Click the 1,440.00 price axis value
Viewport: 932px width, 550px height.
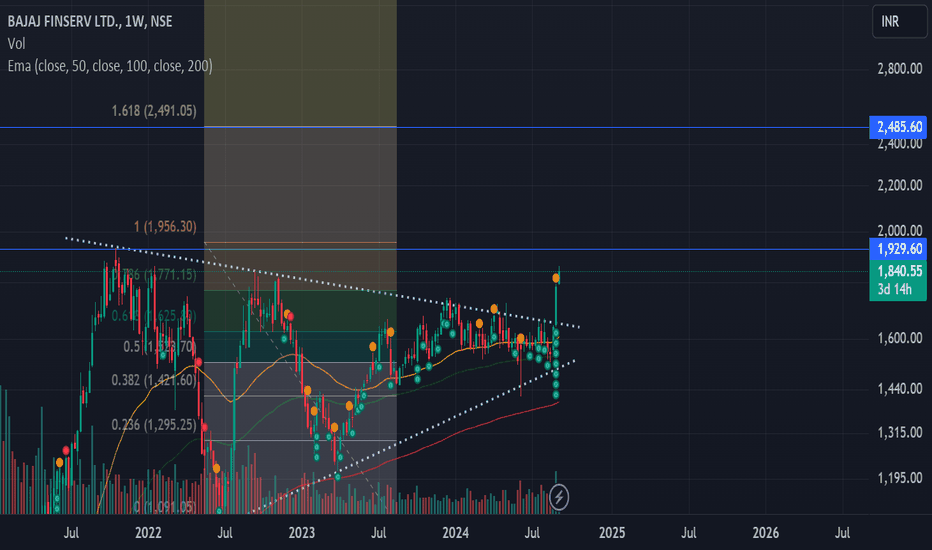point(900,389)
